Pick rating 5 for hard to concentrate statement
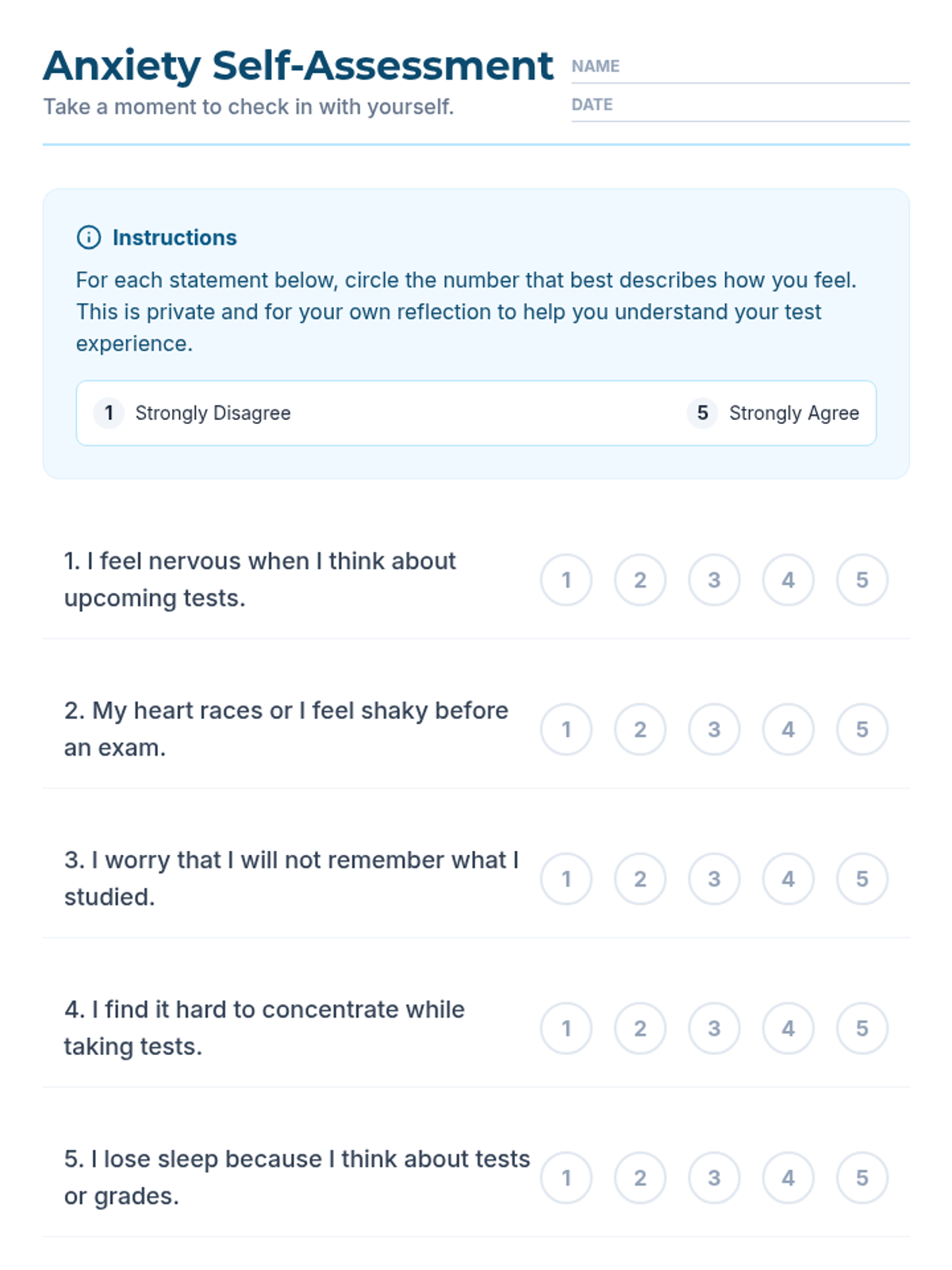This screenshot has height=1270, width=952. tap(862, 1029)
